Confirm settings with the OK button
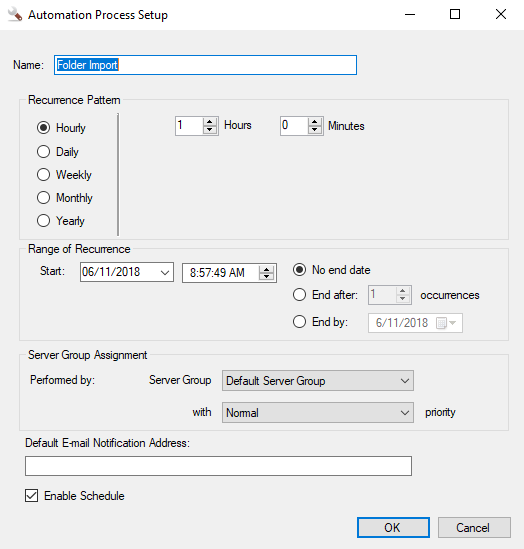This screenshot has width=524, height=549. pos(393,528)
